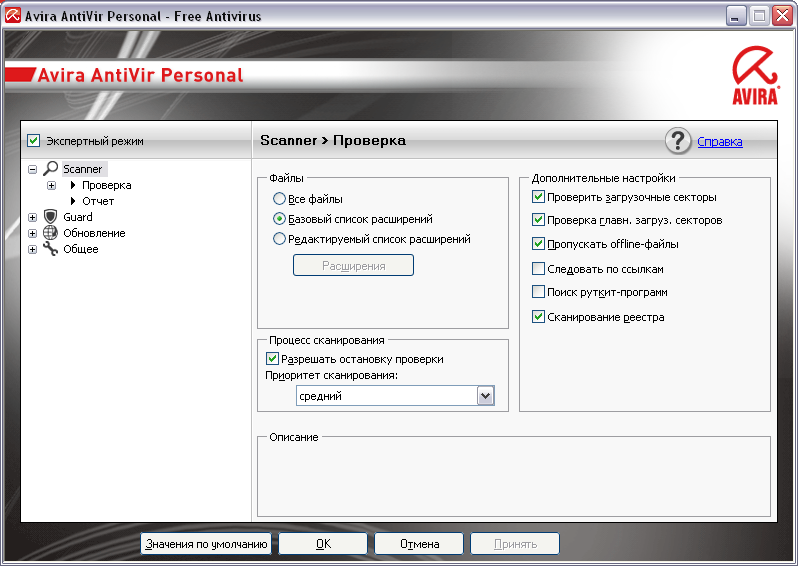Select Guard tree item

point(78,217)
